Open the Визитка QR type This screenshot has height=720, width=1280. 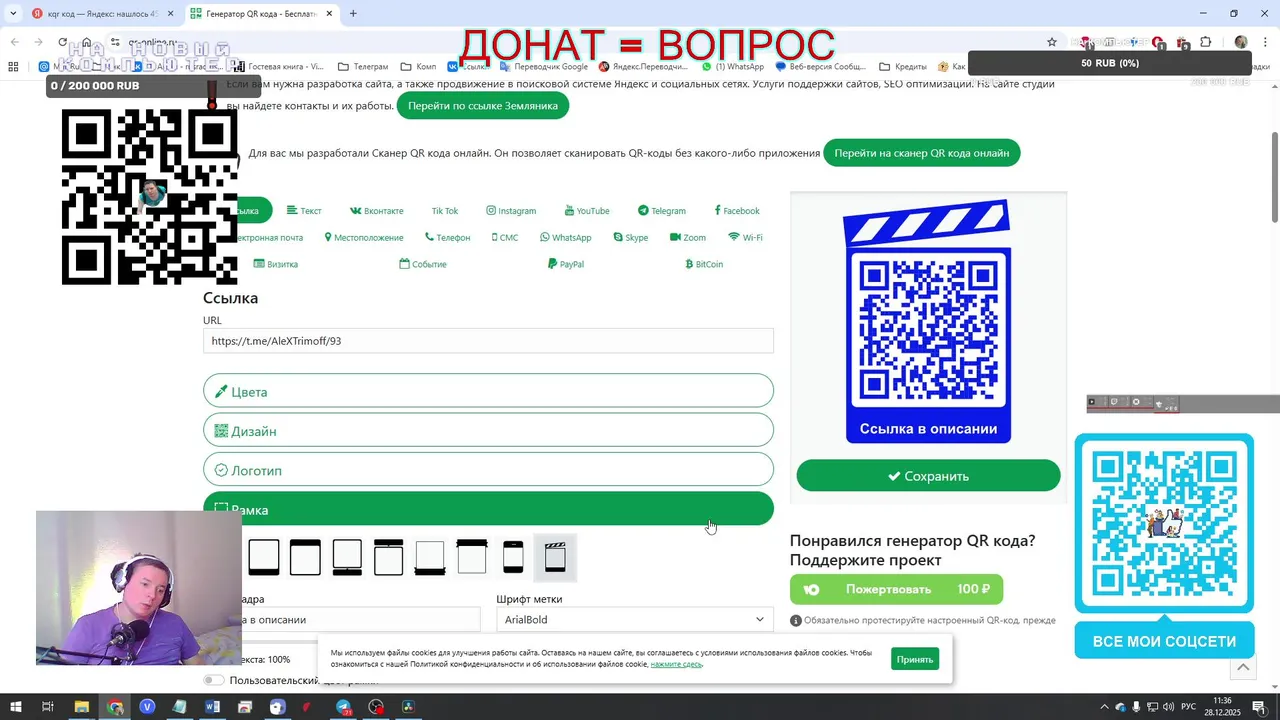click(x=276, y=264)
